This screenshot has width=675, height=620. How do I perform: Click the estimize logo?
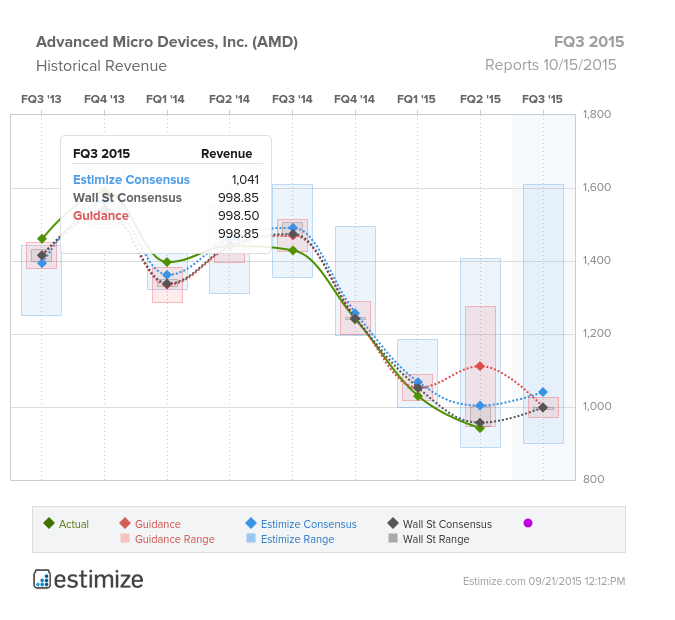[x=88, y=579]
